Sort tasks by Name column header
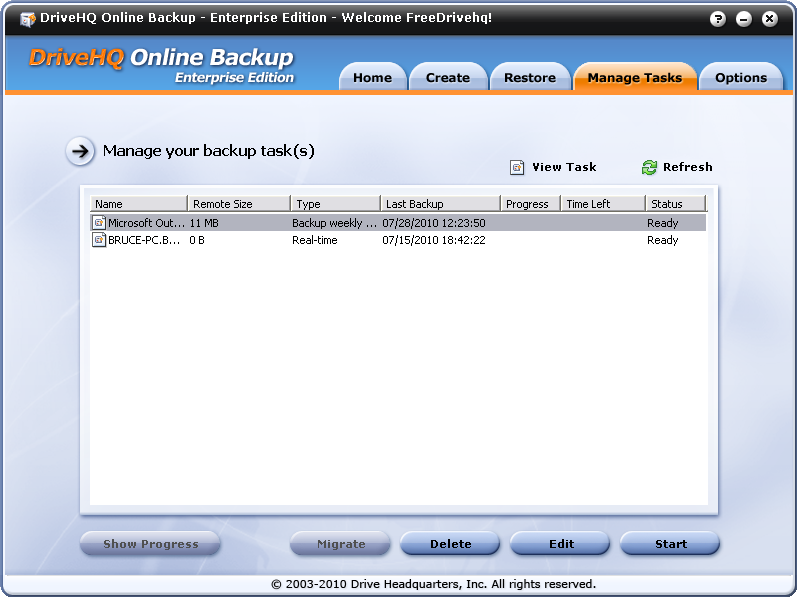This screenshot has height=597, width=797. tap(138, 204)
